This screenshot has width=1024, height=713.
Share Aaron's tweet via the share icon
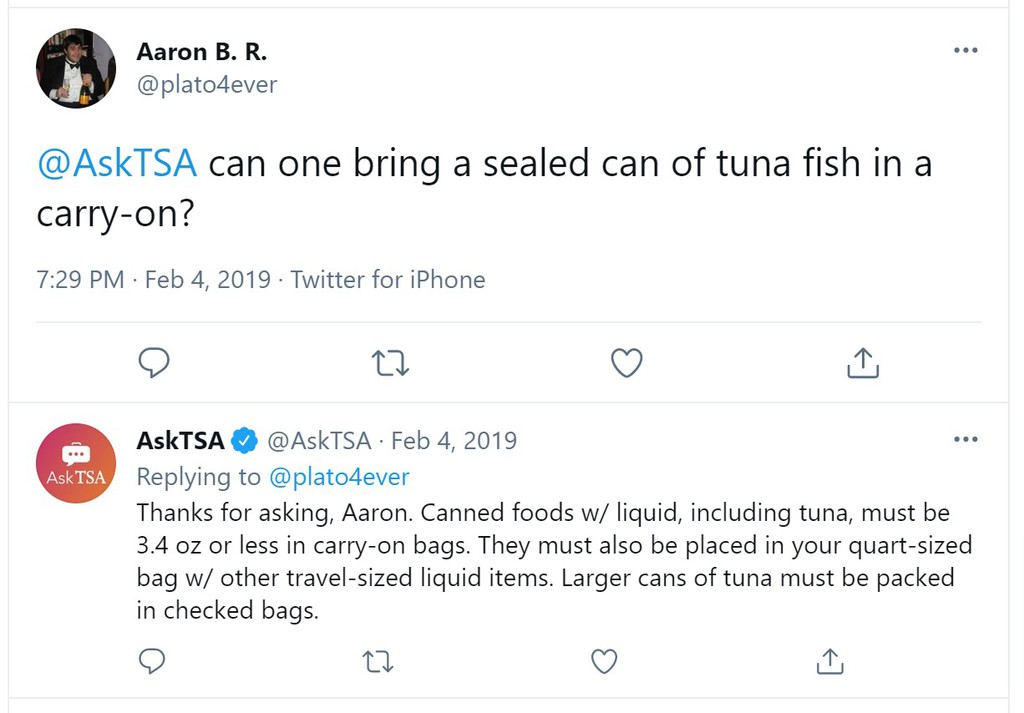(862, 363)
